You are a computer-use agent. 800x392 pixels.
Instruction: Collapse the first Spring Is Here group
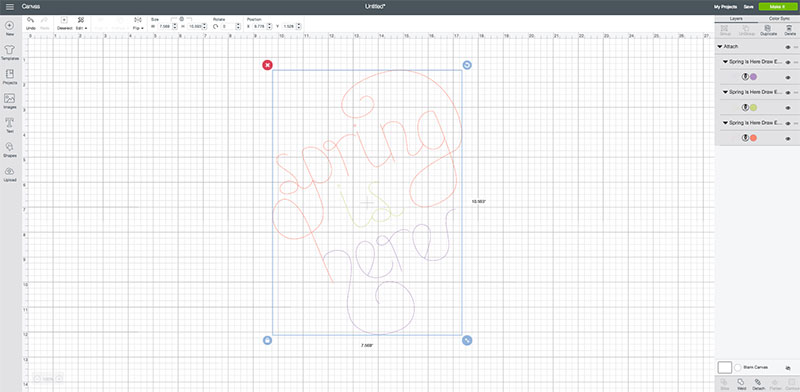[725, 62]
